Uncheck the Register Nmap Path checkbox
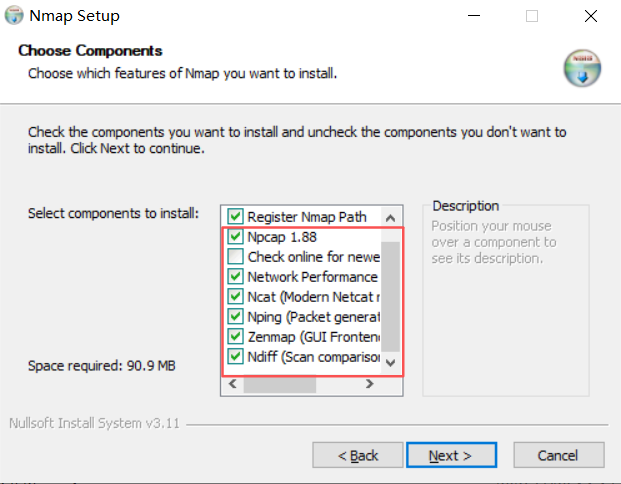621x484 pixels. coord(235,216)
